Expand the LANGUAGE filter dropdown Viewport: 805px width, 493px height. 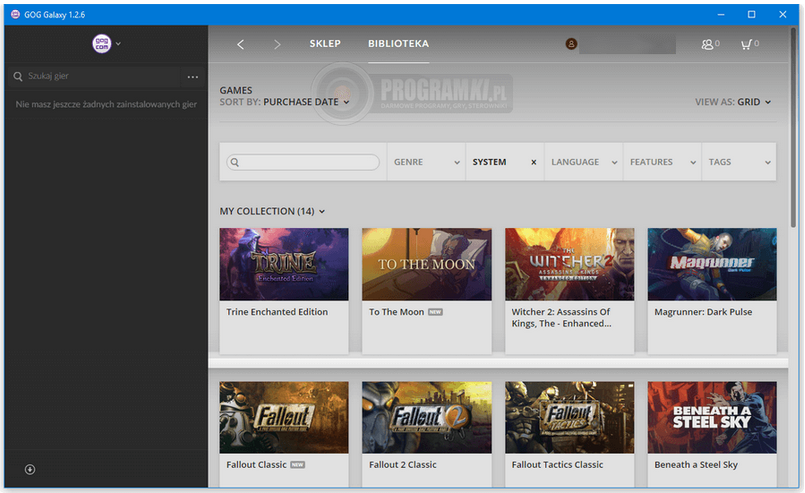pyautogui.click(x=584, y=162)
